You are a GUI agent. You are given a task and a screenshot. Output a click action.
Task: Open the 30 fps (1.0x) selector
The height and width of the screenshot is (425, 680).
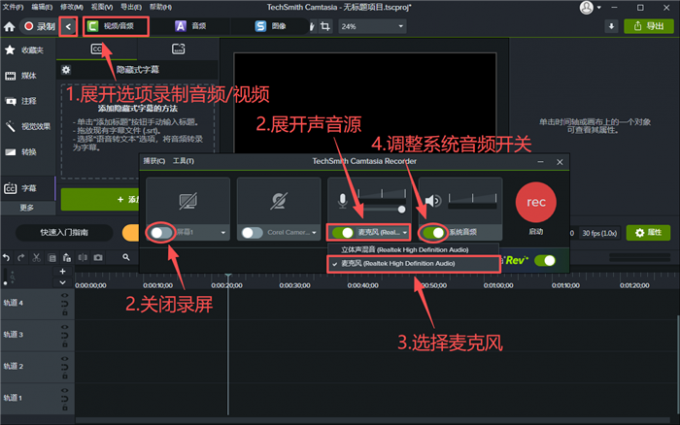[599, 233]
